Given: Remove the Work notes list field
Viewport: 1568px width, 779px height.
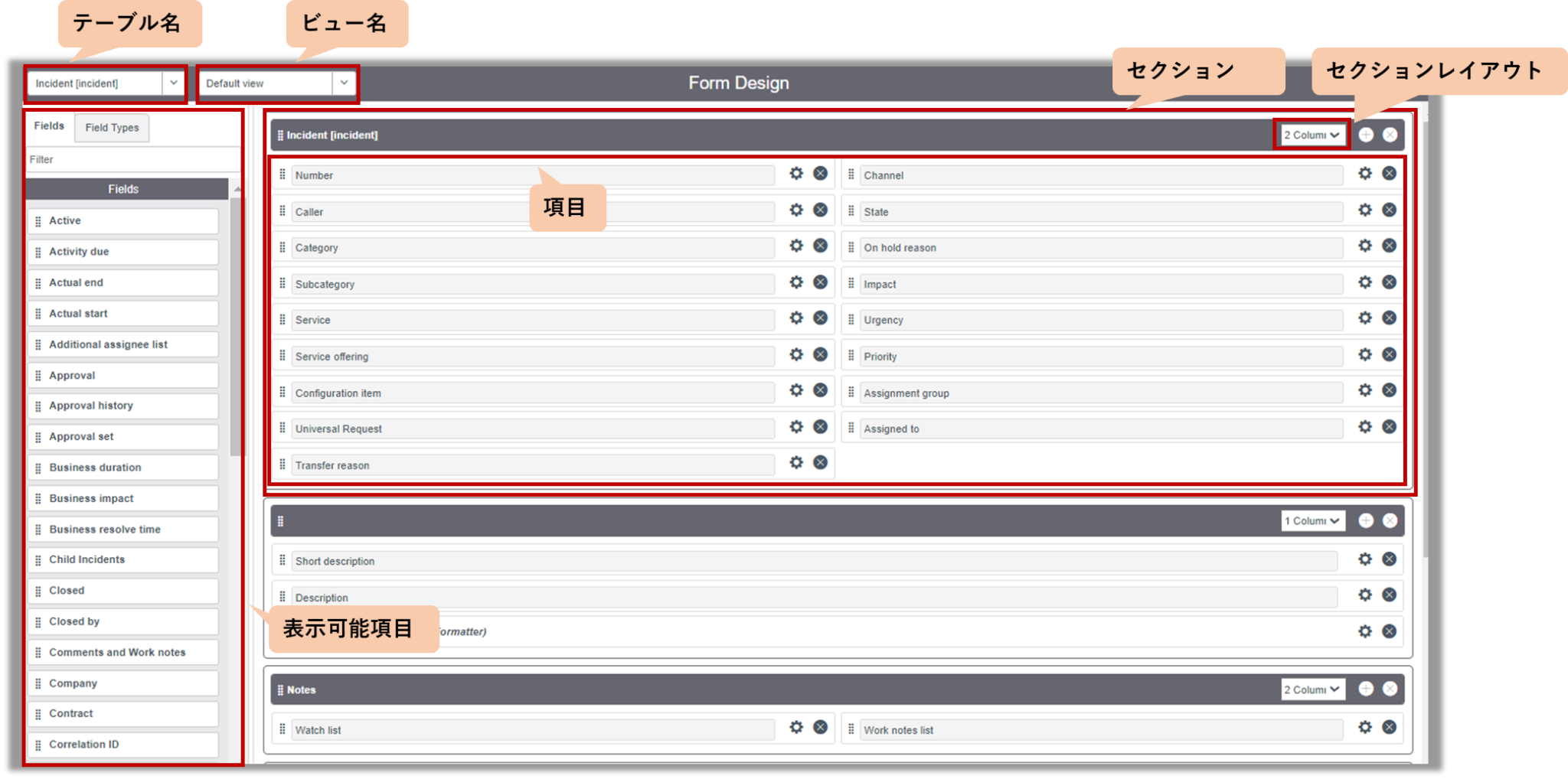Looking at the screenshot, I should 1389,728.
